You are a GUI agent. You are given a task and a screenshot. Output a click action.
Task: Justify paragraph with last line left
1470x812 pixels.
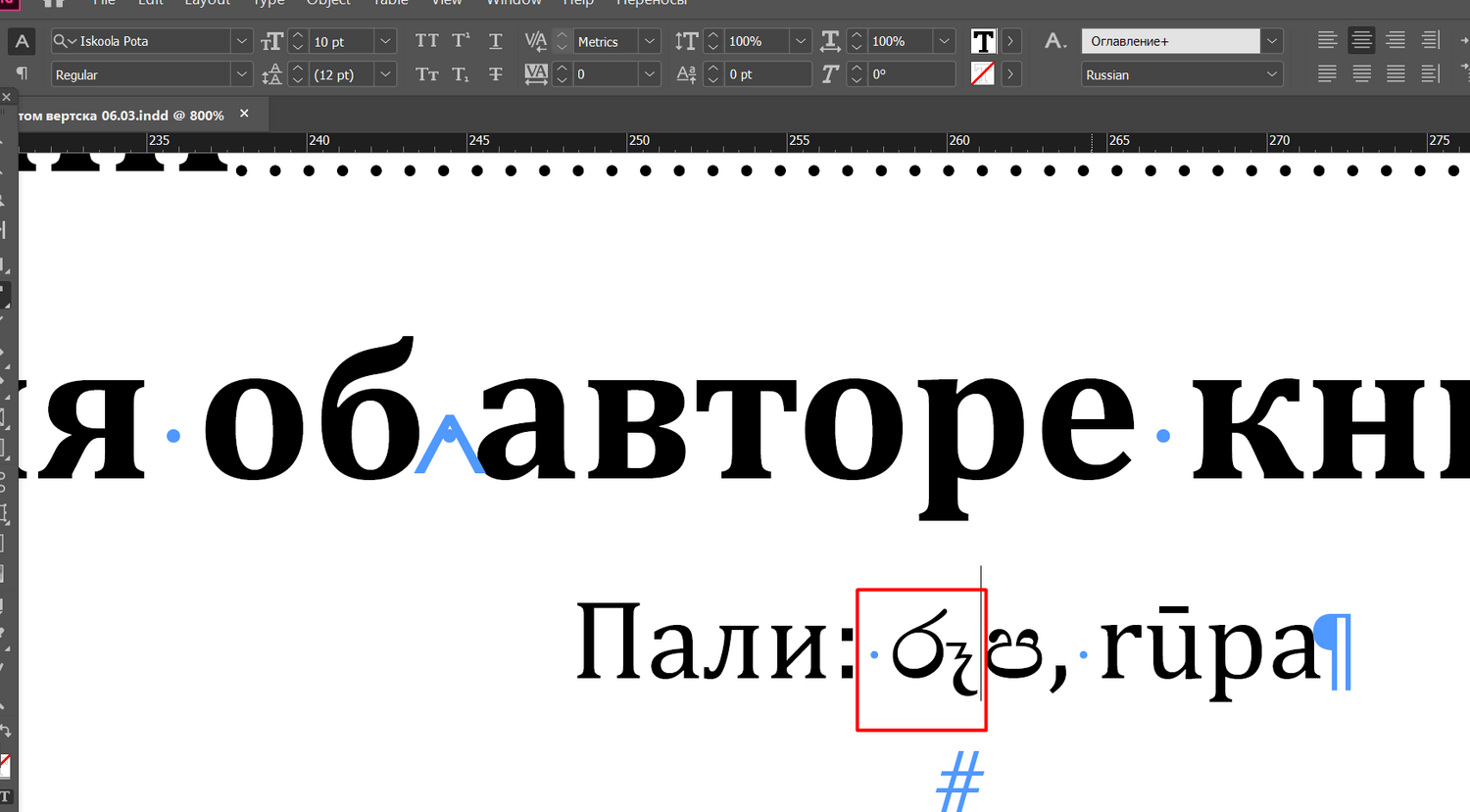pos(1327,74)
